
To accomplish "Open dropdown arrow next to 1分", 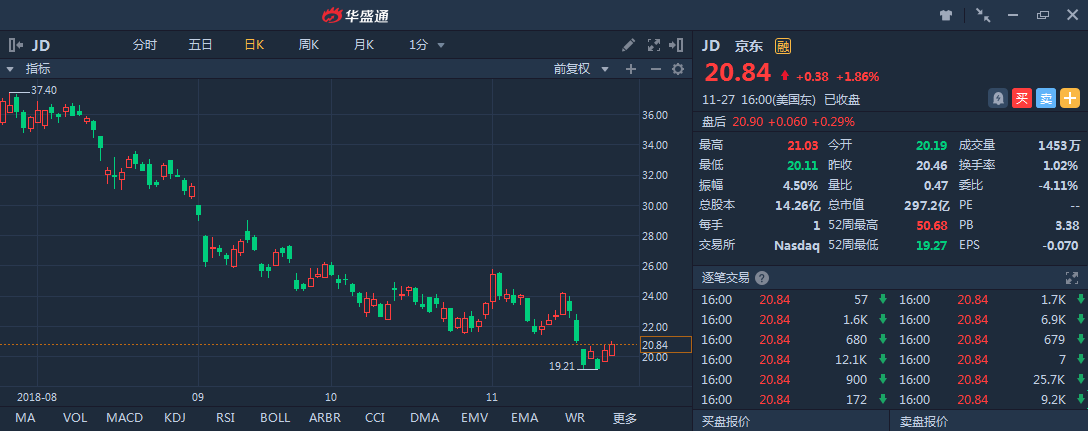I will click(441, 46).
